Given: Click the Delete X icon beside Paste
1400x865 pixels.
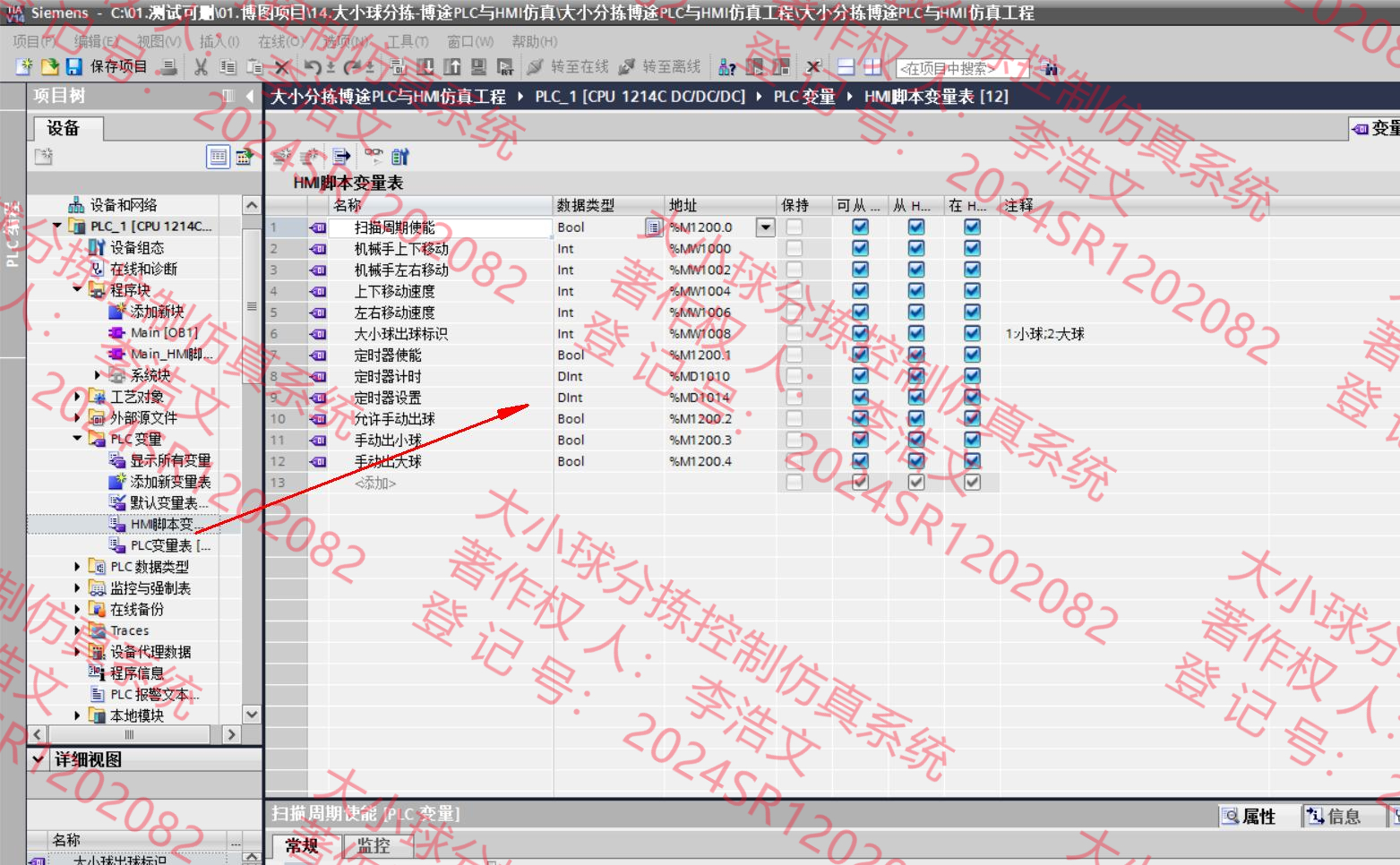Looking at the screenshot, I should click(281, 67).
